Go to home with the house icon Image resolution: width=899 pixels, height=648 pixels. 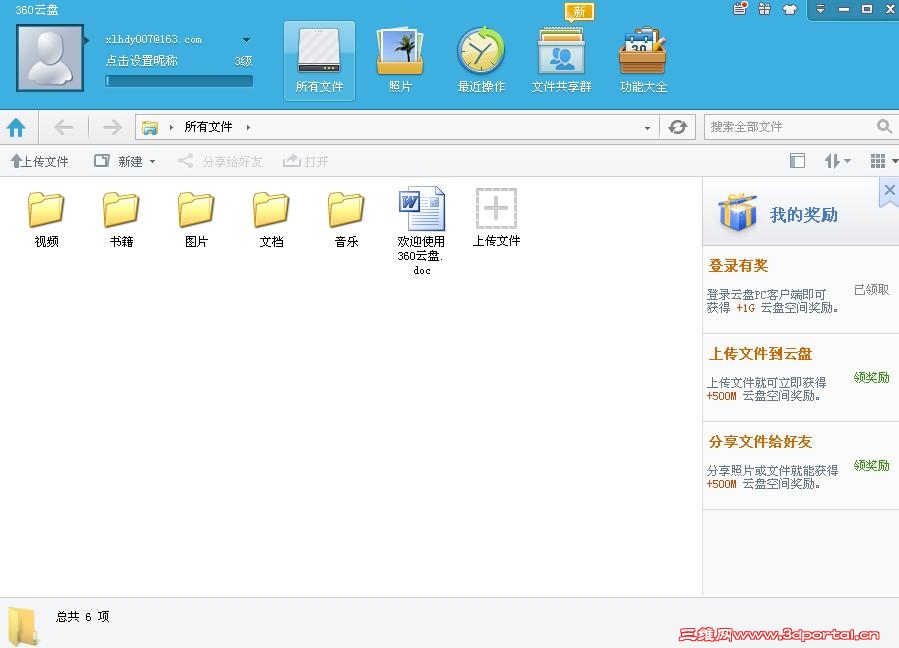pos(17,127)
